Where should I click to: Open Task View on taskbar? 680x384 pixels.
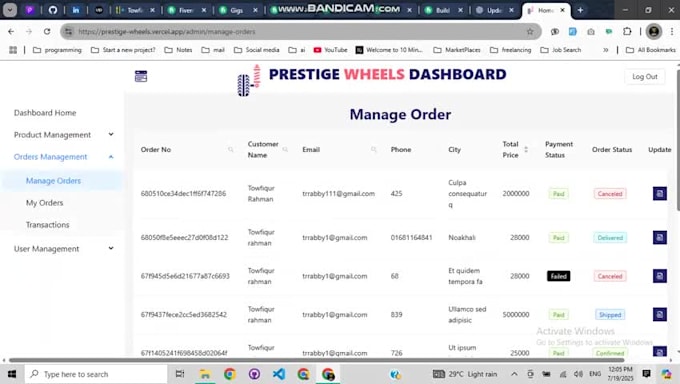point(180,374)
